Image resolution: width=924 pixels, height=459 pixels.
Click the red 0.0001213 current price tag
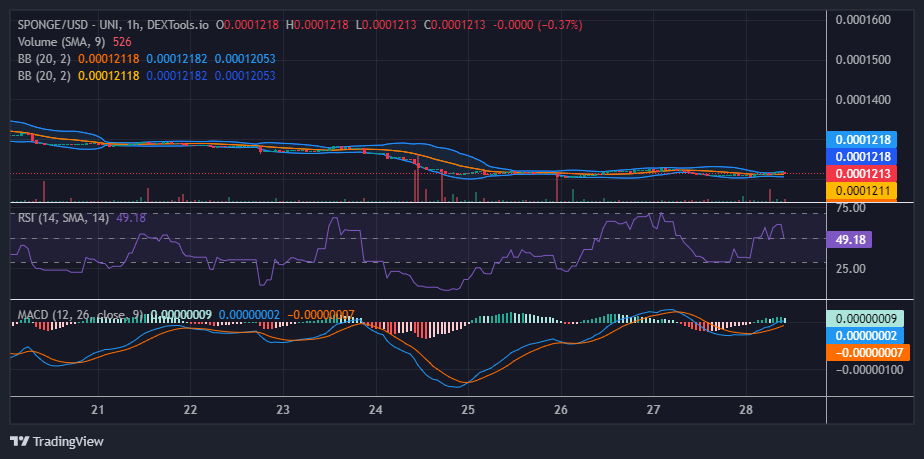(x=862, y=173)
